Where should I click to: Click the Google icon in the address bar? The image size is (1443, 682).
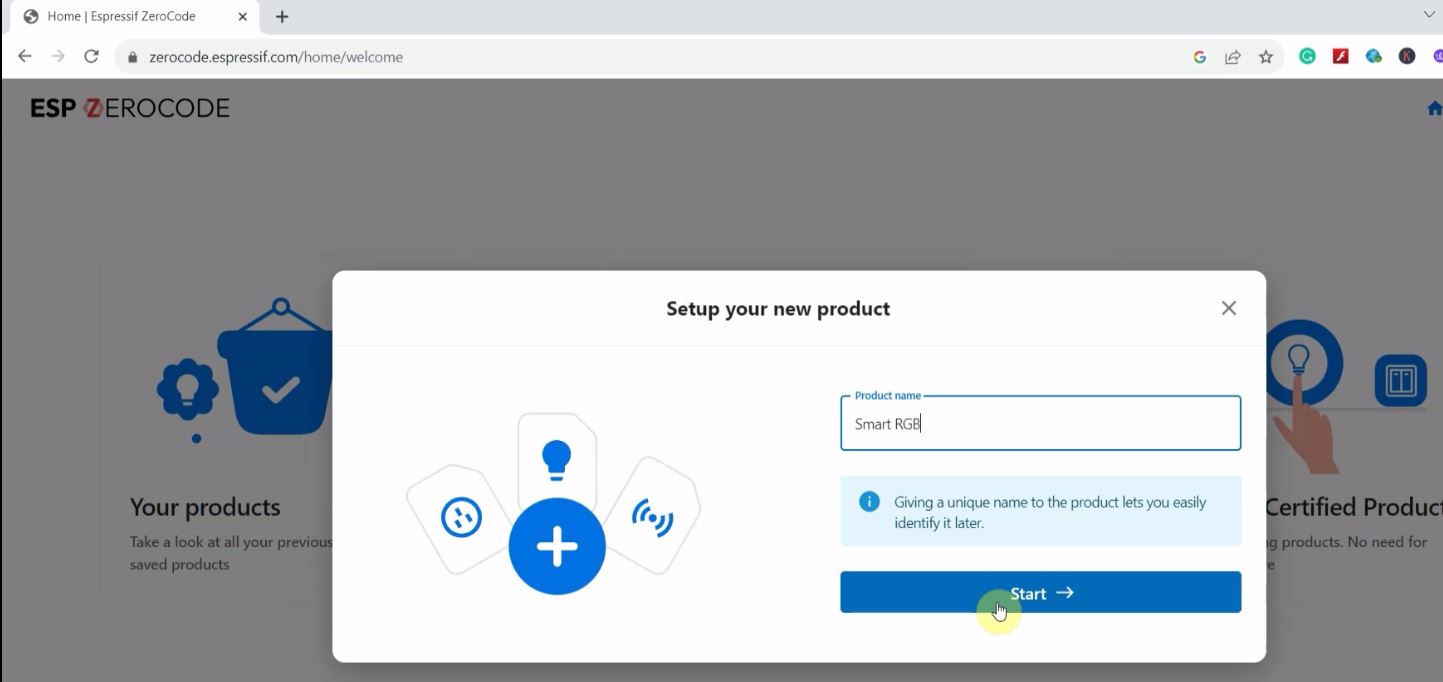pyautogui.click(x=1200, y=57)
